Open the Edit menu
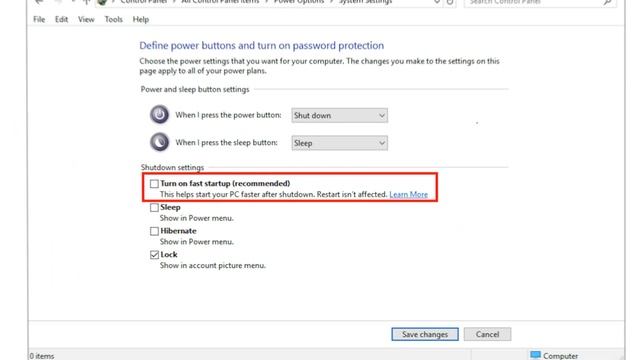 pyautogui.click(x=61, y=19)
